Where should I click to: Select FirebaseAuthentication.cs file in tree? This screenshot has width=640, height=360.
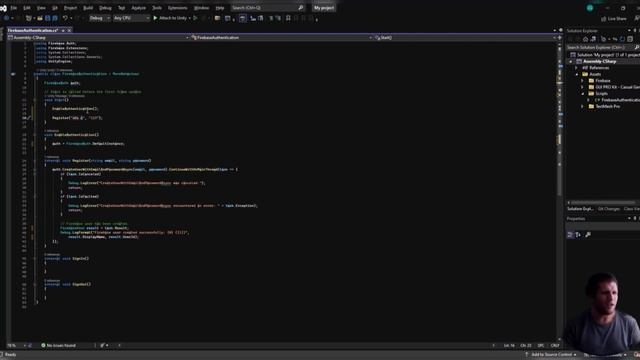[x=618, y=100]
